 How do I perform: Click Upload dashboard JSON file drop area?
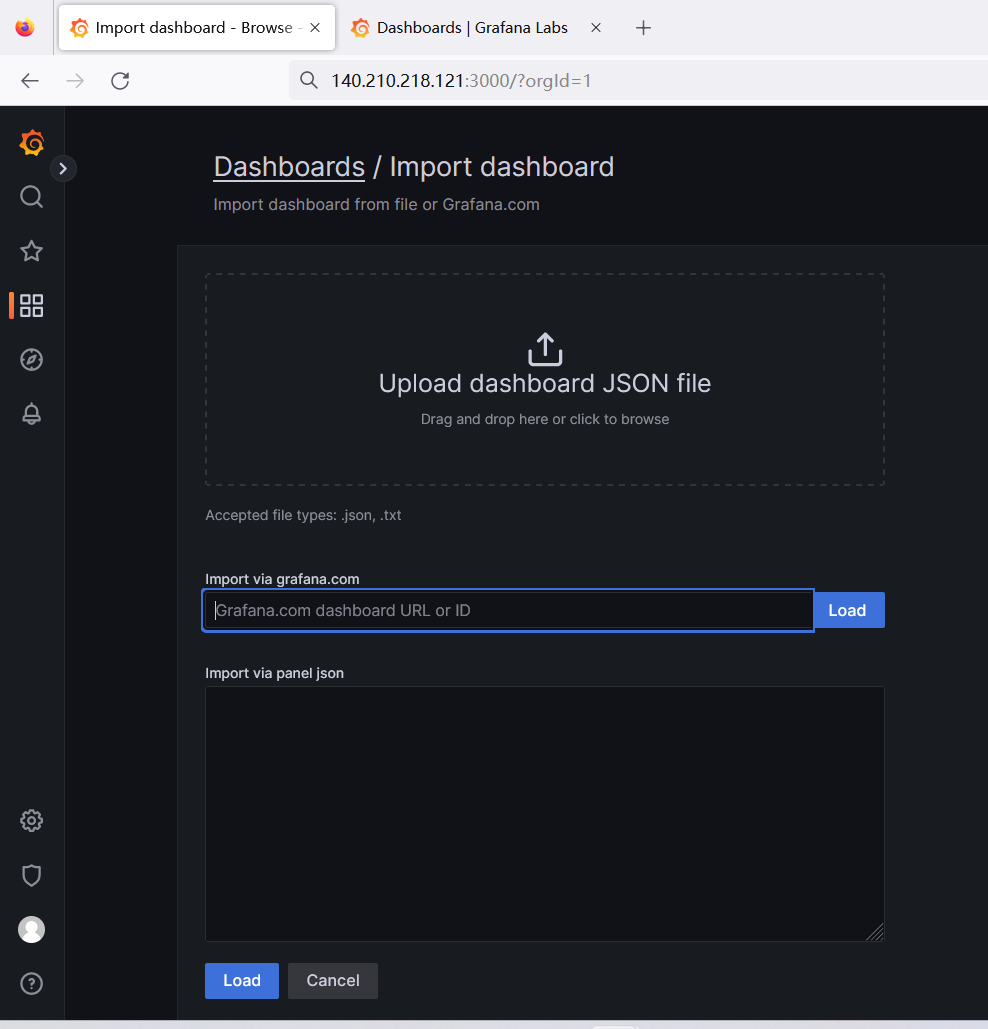pyautogui.click(x=545, y=380)
